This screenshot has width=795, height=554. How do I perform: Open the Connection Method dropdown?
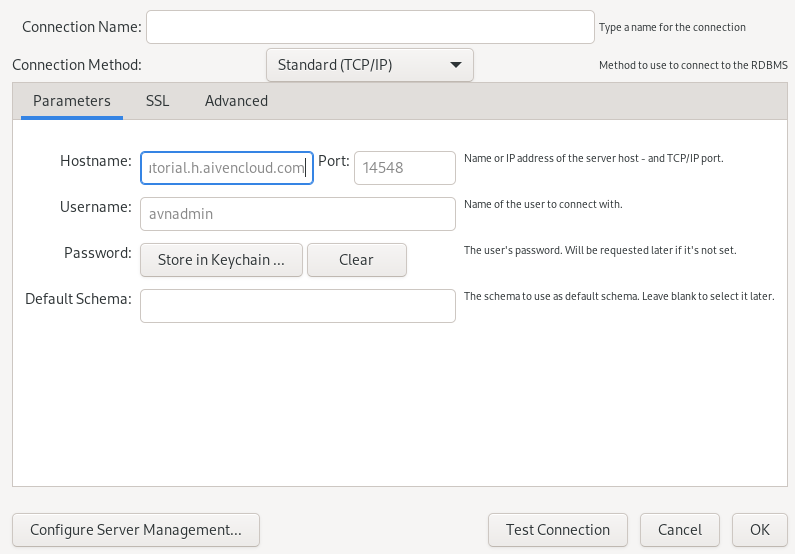(x=369, y=65)
